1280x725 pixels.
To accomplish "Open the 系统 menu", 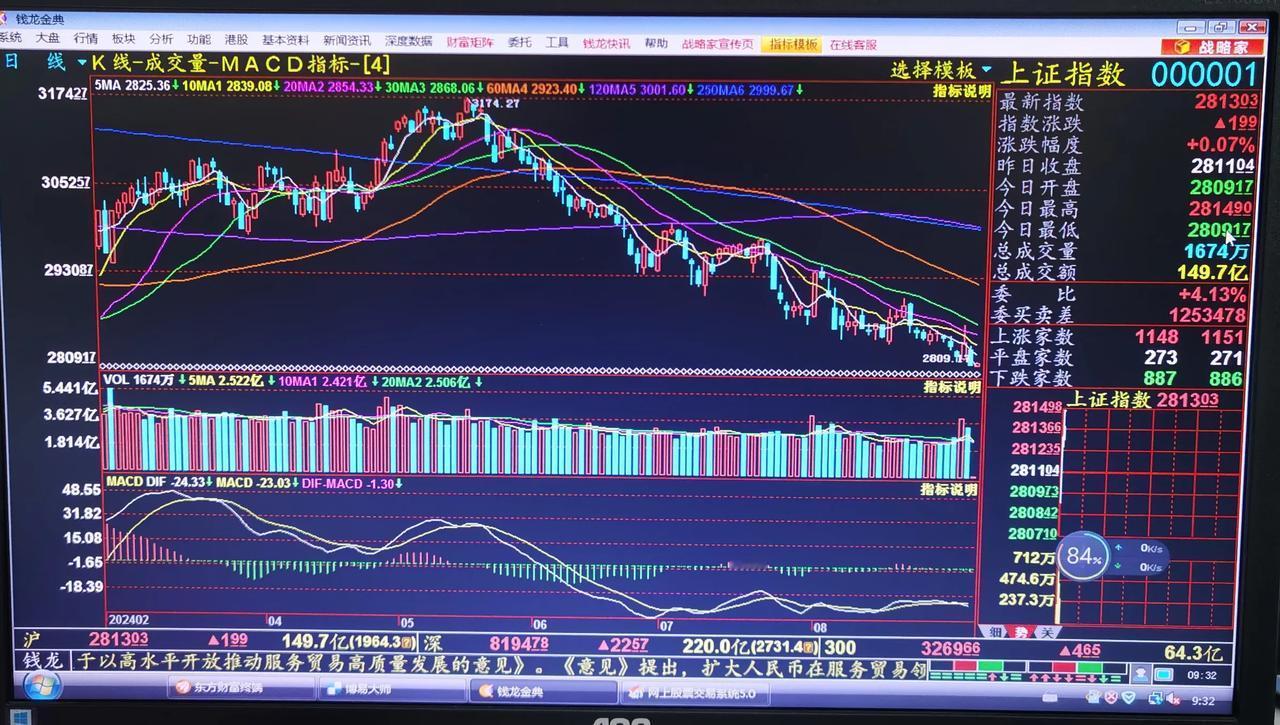I will pyautogui.click(x=10, y=39).
